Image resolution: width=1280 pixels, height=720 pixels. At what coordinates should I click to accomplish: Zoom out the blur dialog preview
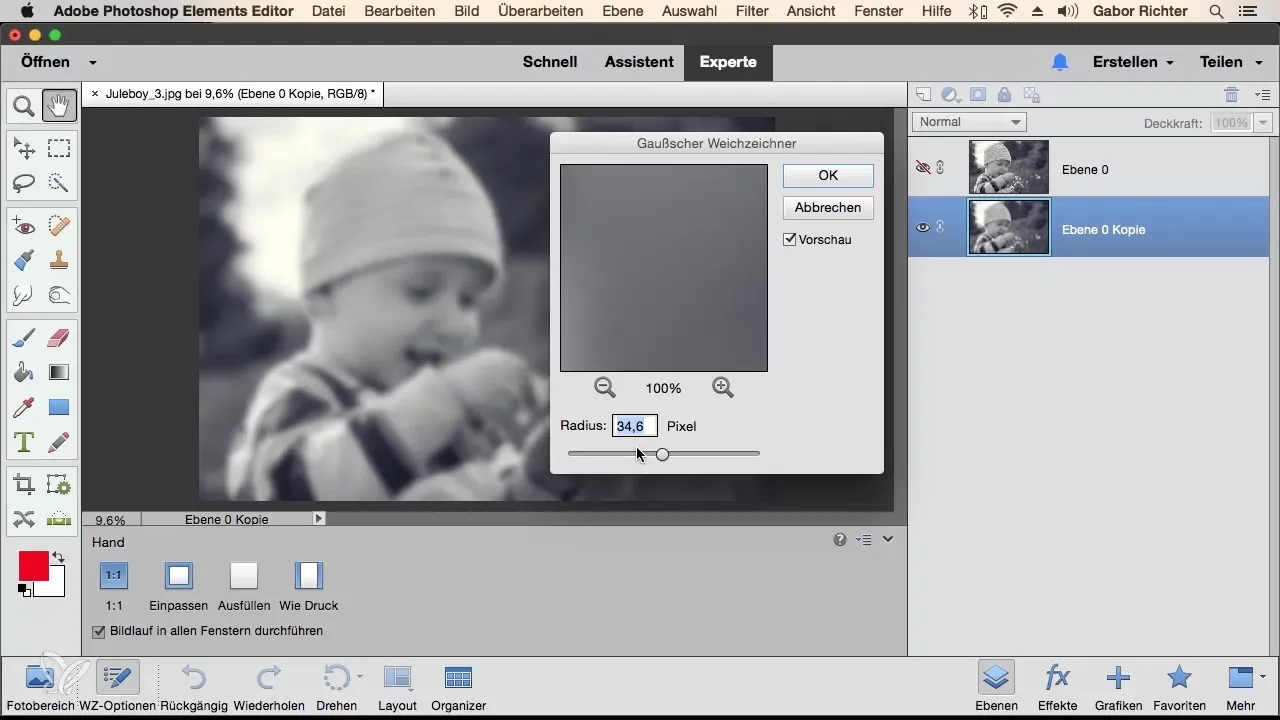tap(605, 387)
